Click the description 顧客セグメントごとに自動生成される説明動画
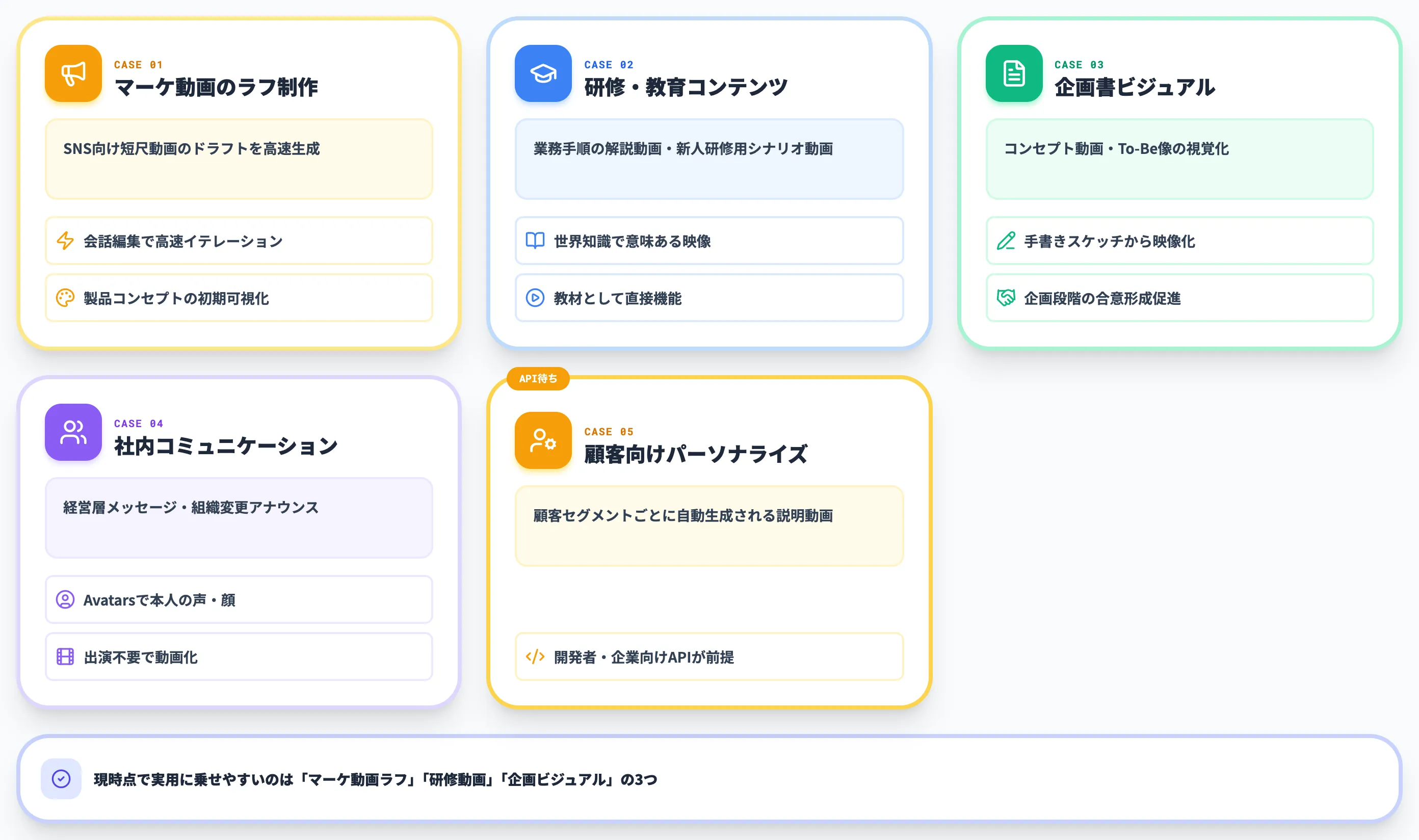The image size is (1419, 840). pyautogui.click(x=682, y=516)
